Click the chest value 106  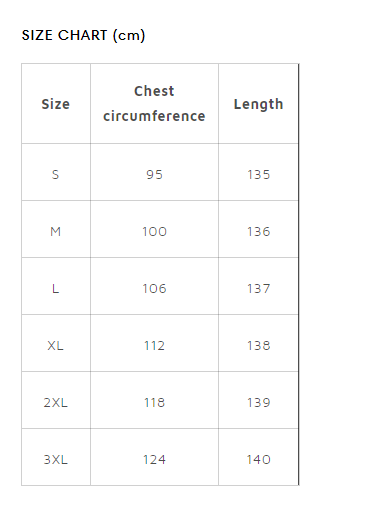coord(154,289)
